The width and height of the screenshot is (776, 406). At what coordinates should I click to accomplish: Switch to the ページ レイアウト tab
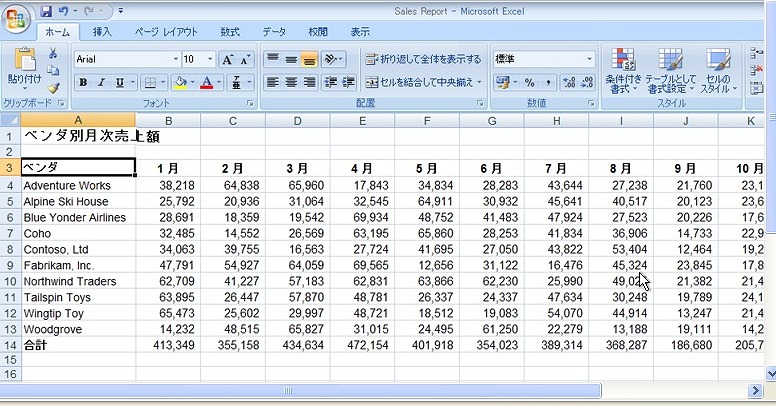point(166,32)
